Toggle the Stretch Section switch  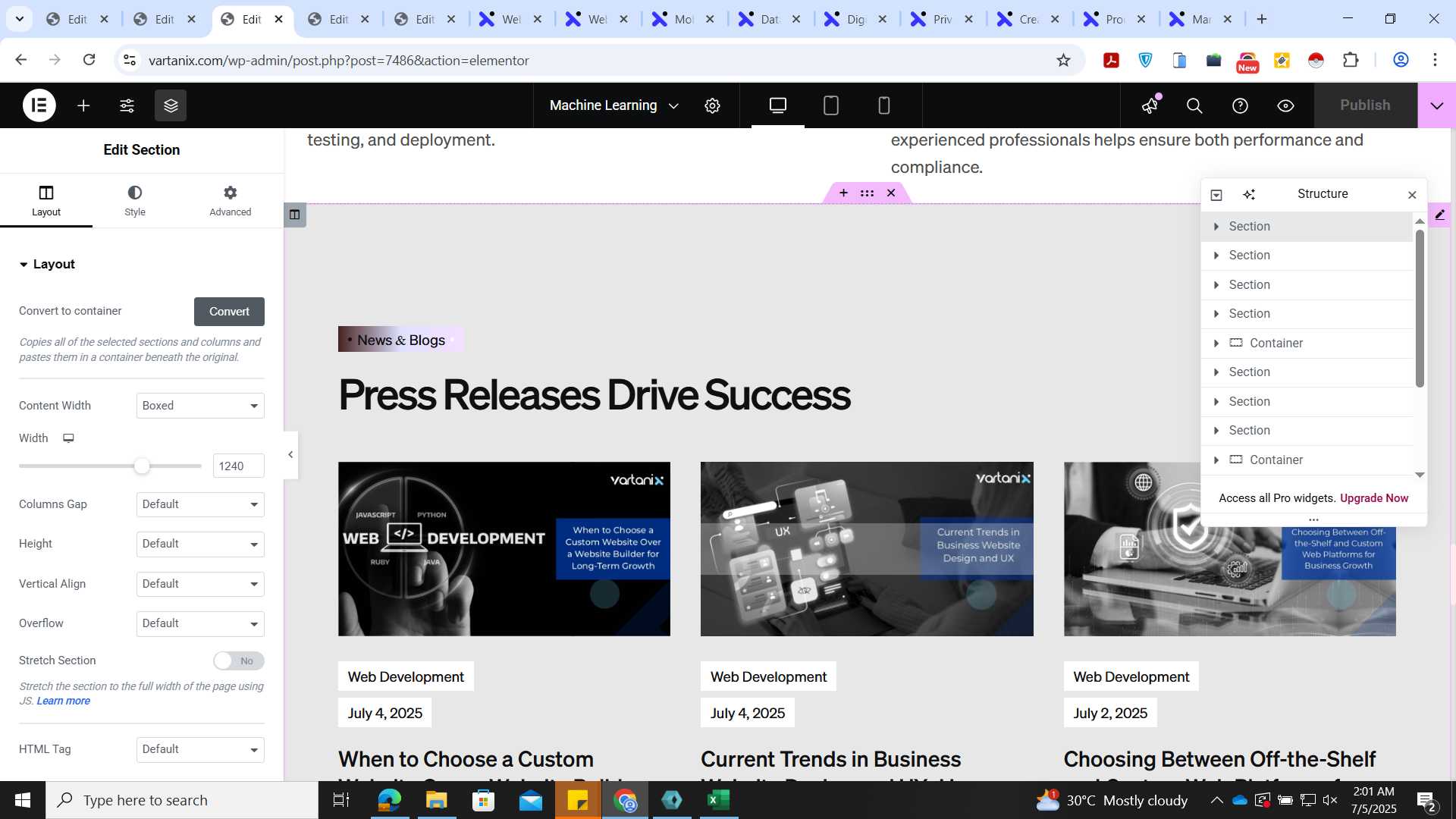click(x=238, y=661)
